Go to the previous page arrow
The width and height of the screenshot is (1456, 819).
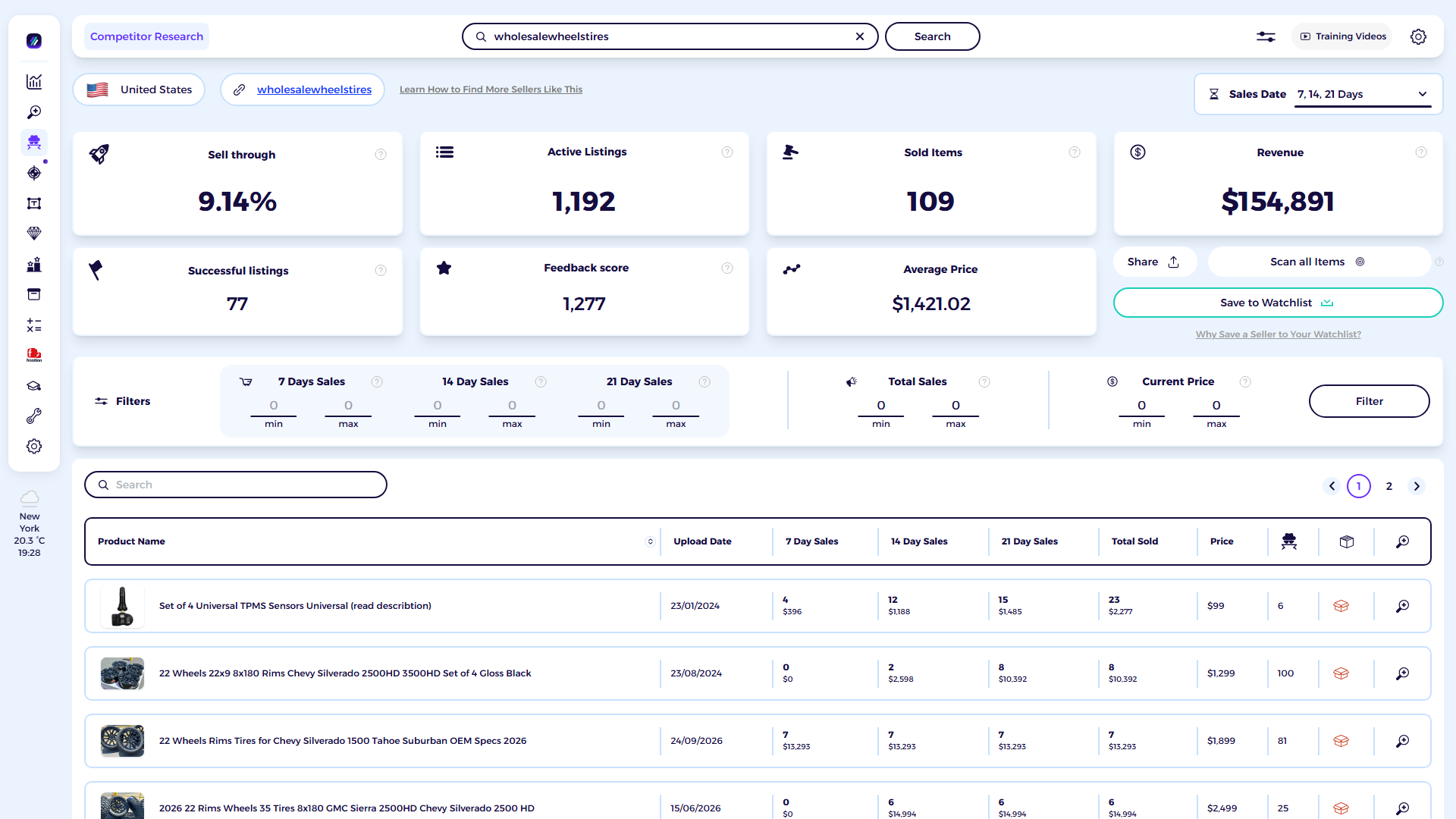[1332, 486]
